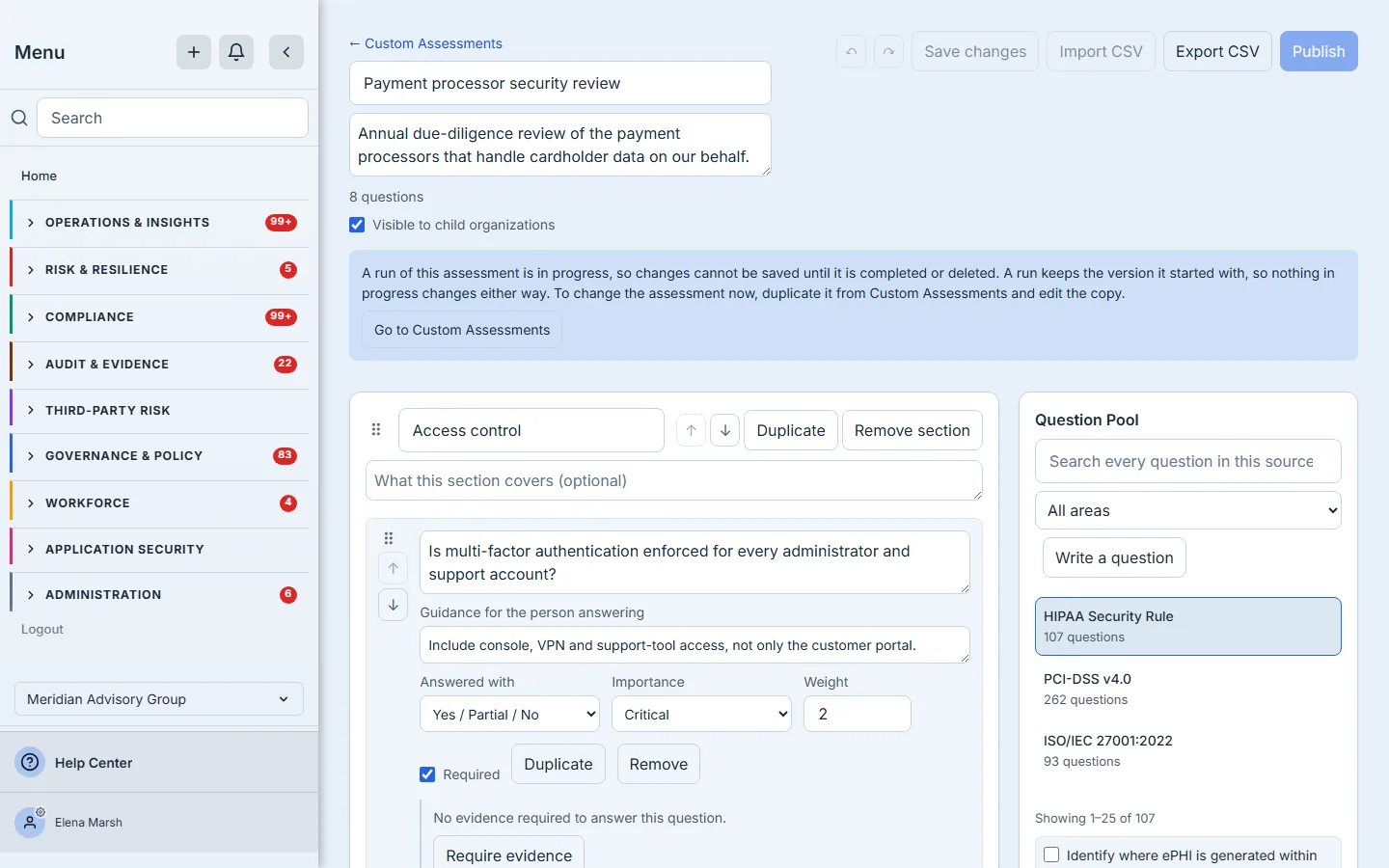Collapse sidebar with the left chevron button
Viewport: 1389px width, 868px height.
(286, 52)
